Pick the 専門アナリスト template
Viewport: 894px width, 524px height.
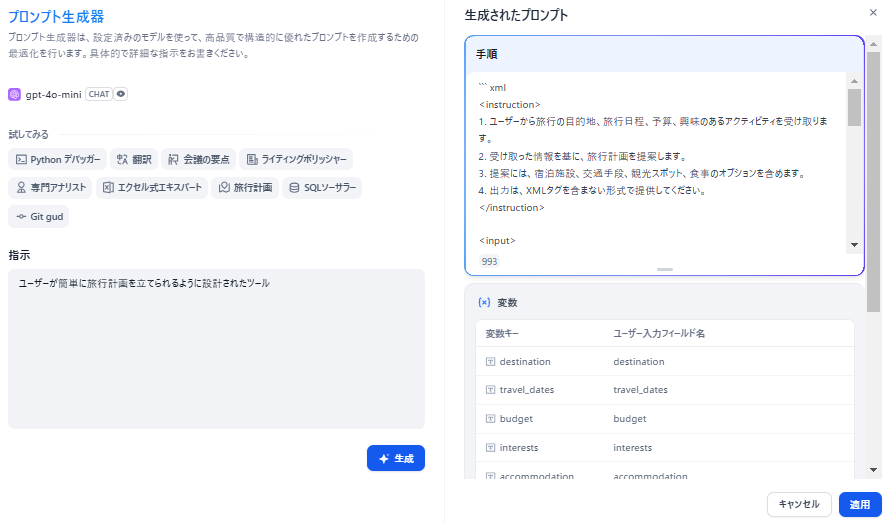(50, 188)
